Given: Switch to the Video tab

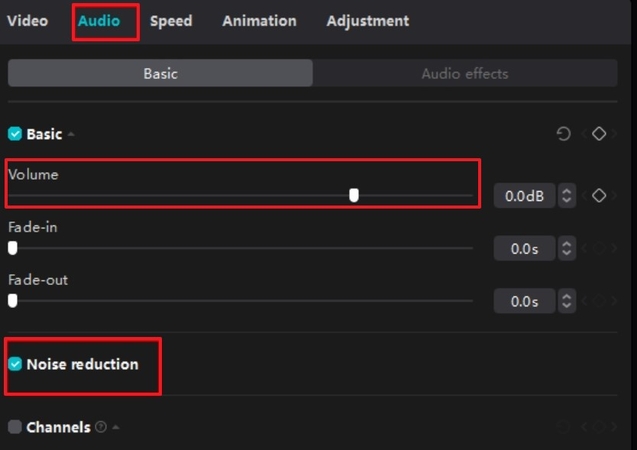Looking at the screenshot, I should coord(28,21).
